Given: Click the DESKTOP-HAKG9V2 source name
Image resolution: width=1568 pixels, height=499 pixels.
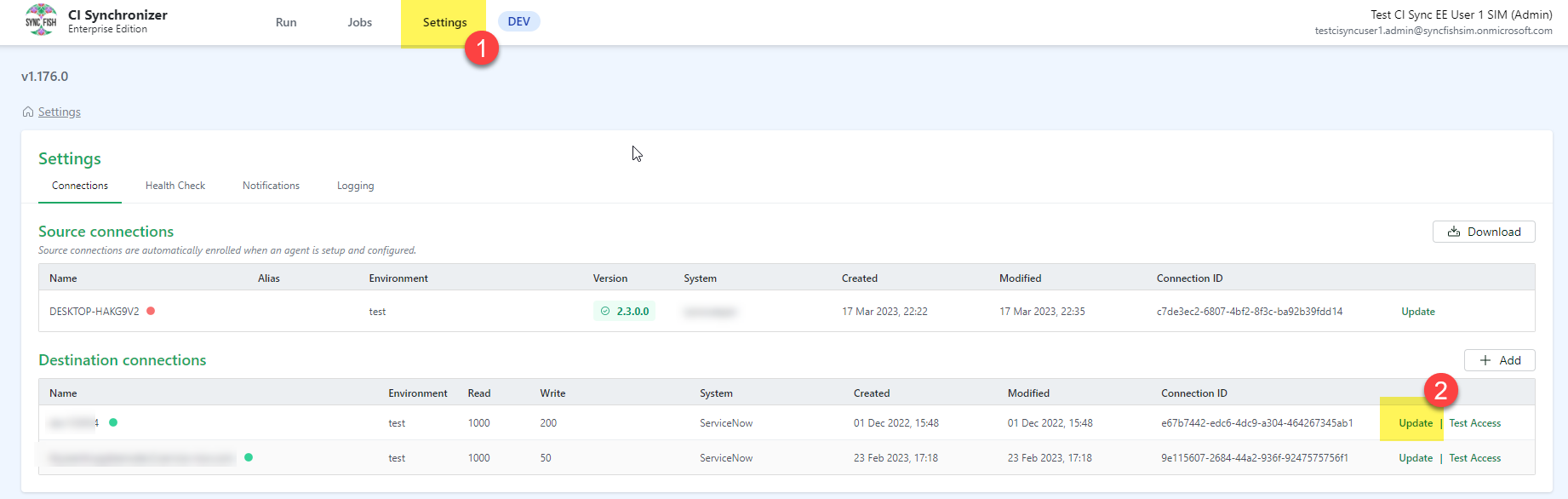Looking at the screenshot, I should [x=94, y=312].
